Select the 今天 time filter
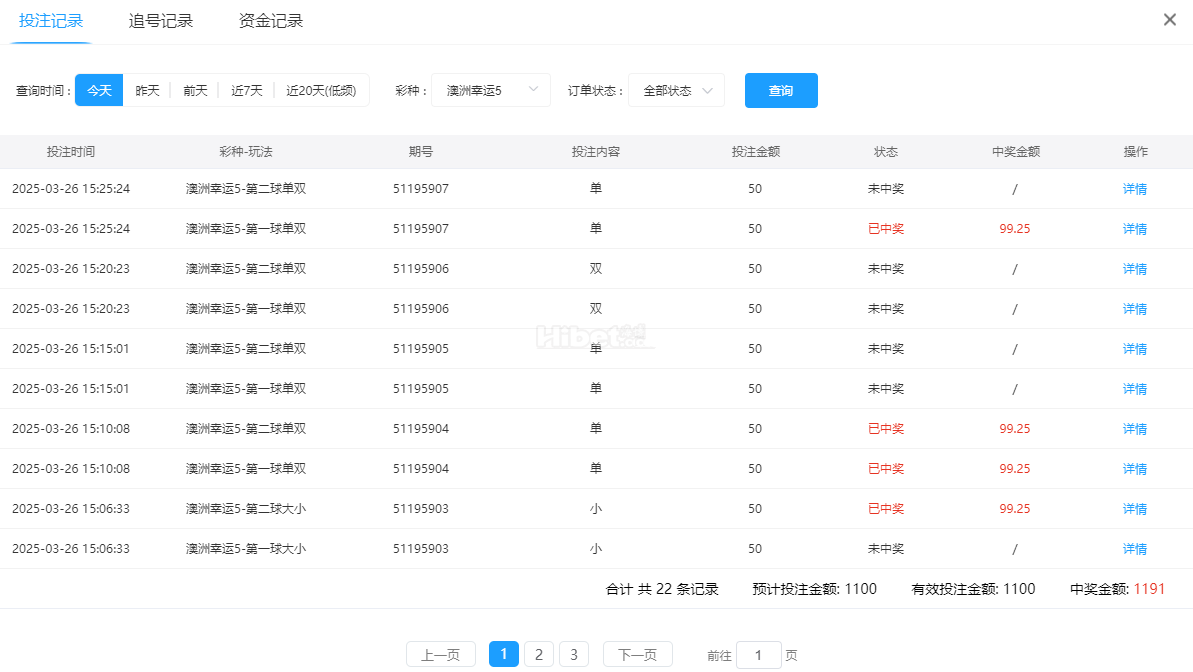The height and width of the screenshot is (672, 1193). pyautogui.click(x=99, y=91)
